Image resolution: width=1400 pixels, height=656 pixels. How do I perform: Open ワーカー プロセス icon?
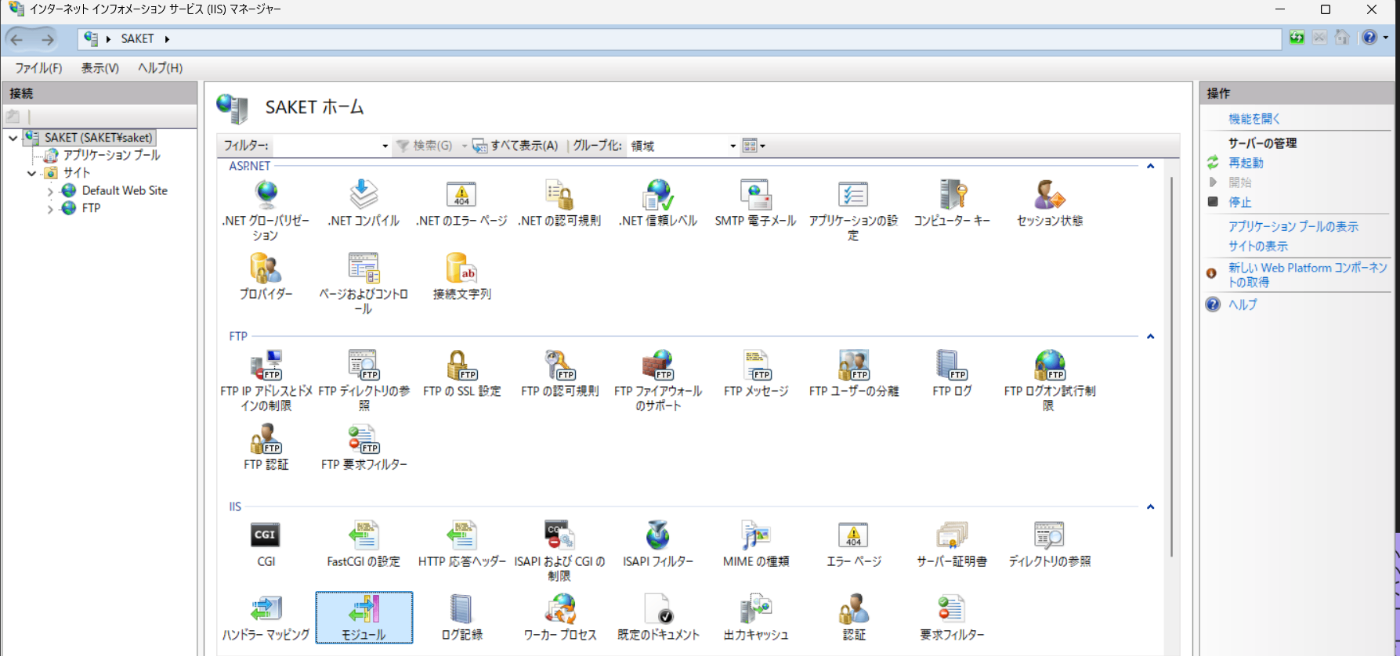point(559,617)
